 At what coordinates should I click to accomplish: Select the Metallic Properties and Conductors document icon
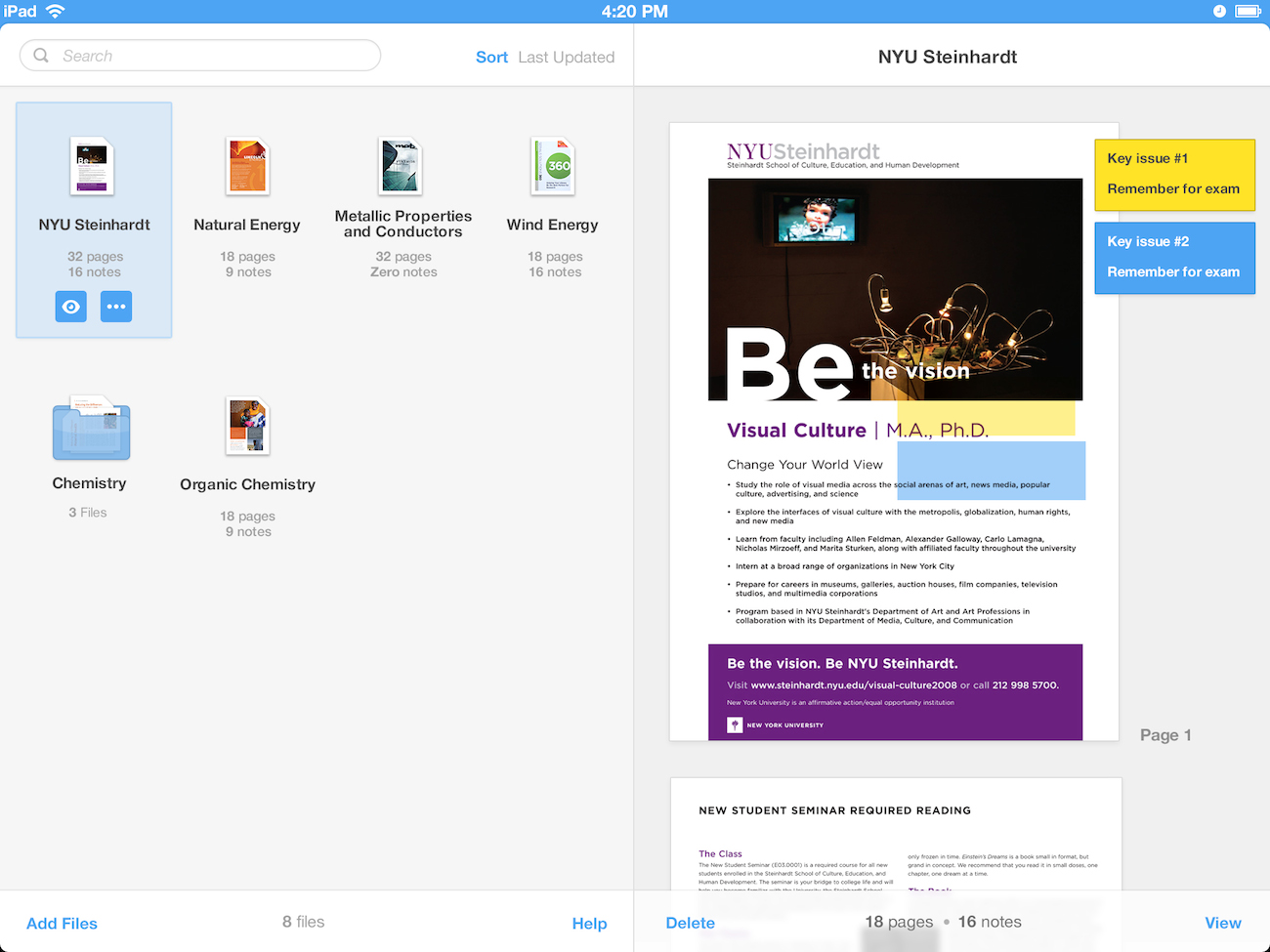pyautogui.click(x=402, y=165)
